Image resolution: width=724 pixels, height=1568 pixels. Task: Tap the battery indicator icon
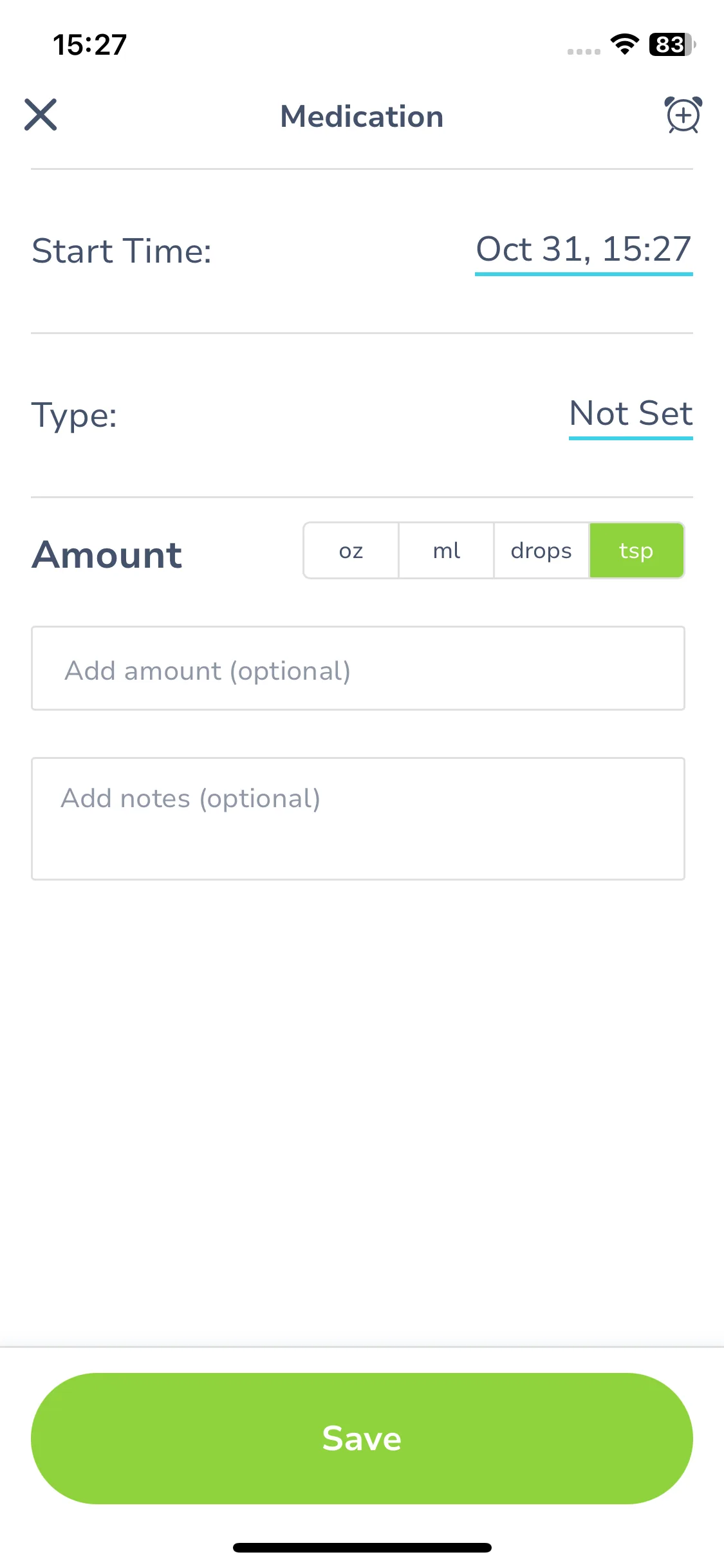pos(673,44)
